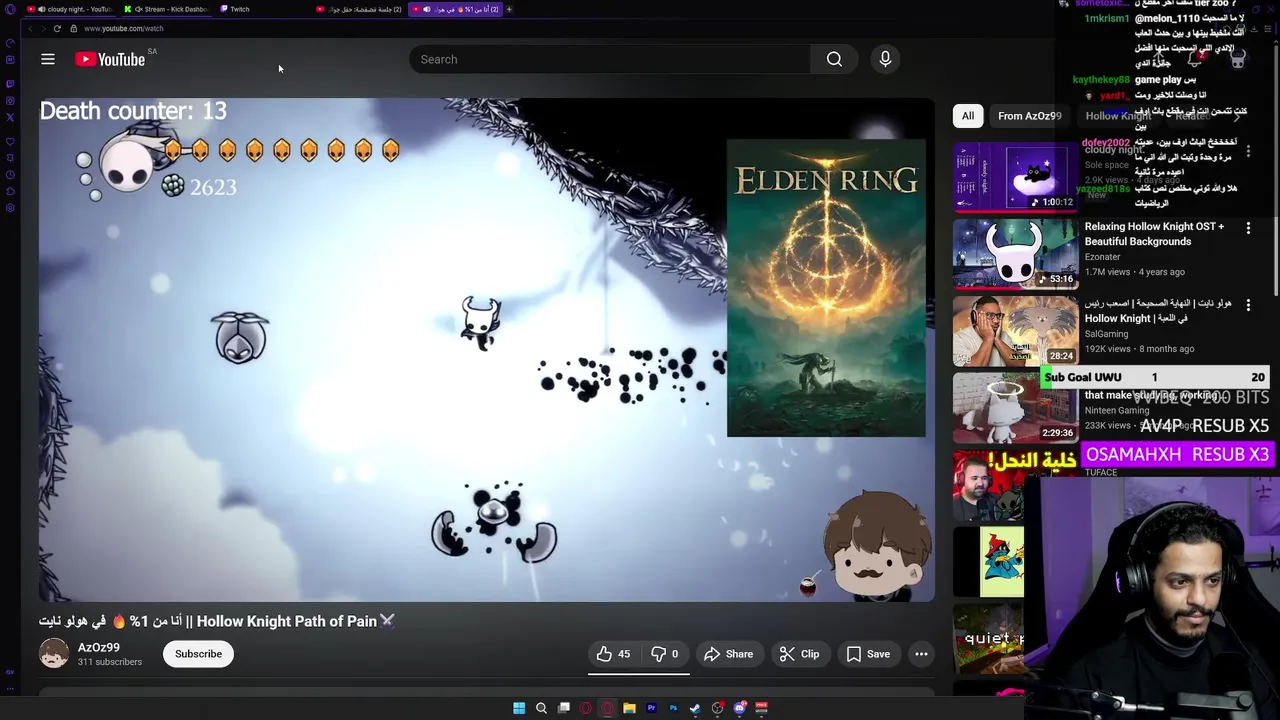
Task: Click the youtube.com/watch address bar
Action: coord(124,28)
